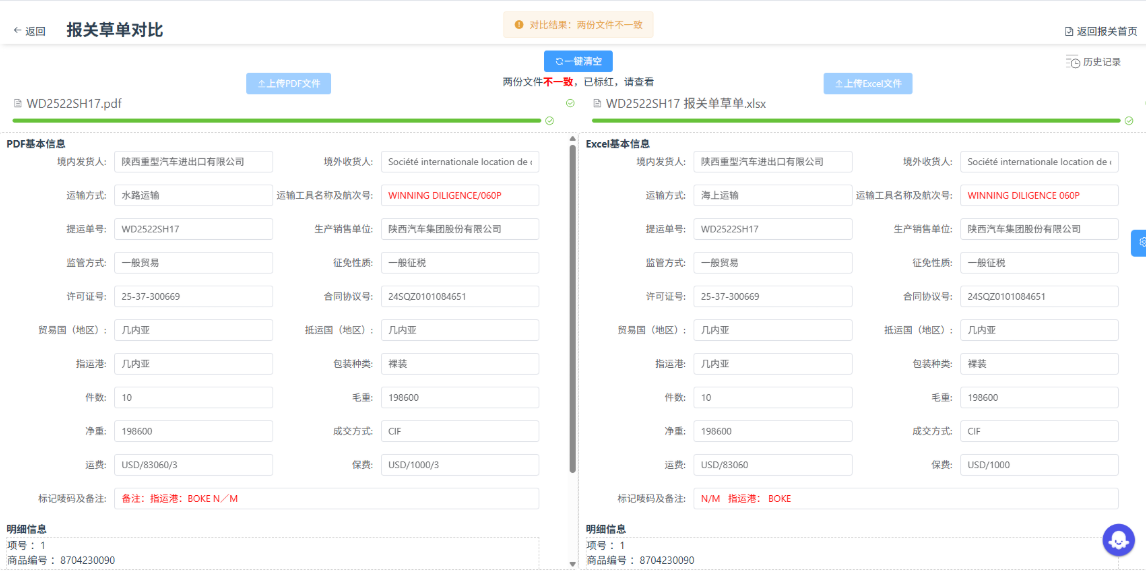
Task: Click the PDF panel vertical scrollbar
Action: 572,300
